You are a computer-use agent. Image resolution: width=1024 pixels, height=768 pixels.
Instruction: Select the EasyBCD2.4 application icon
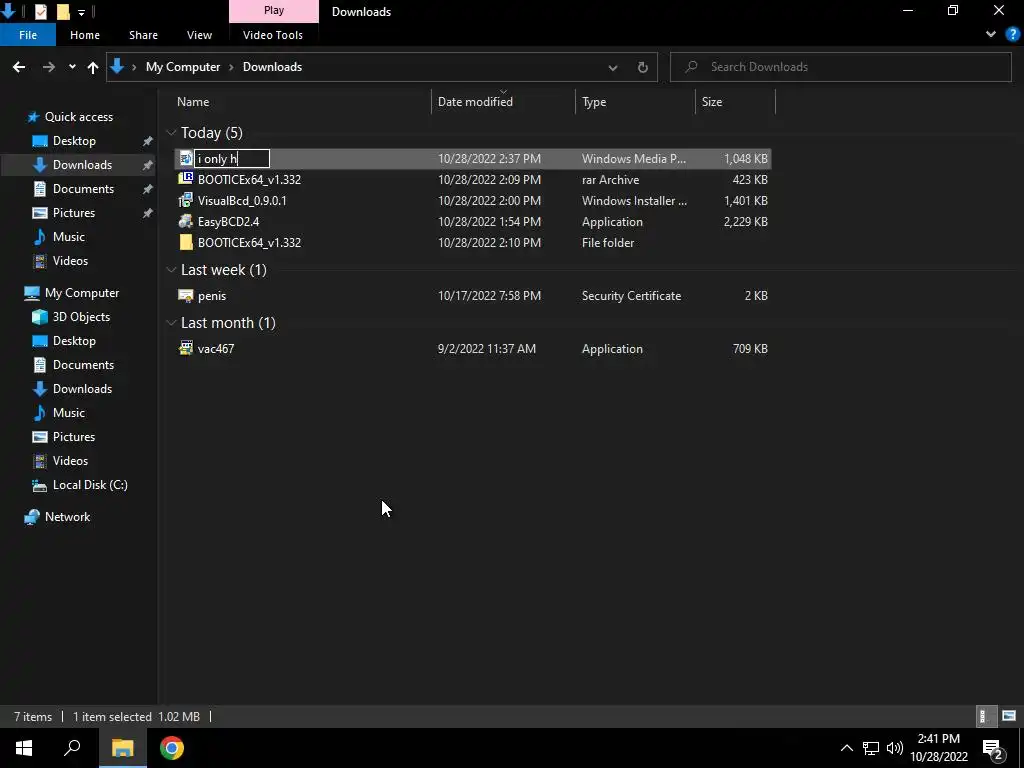pos(185,221)
